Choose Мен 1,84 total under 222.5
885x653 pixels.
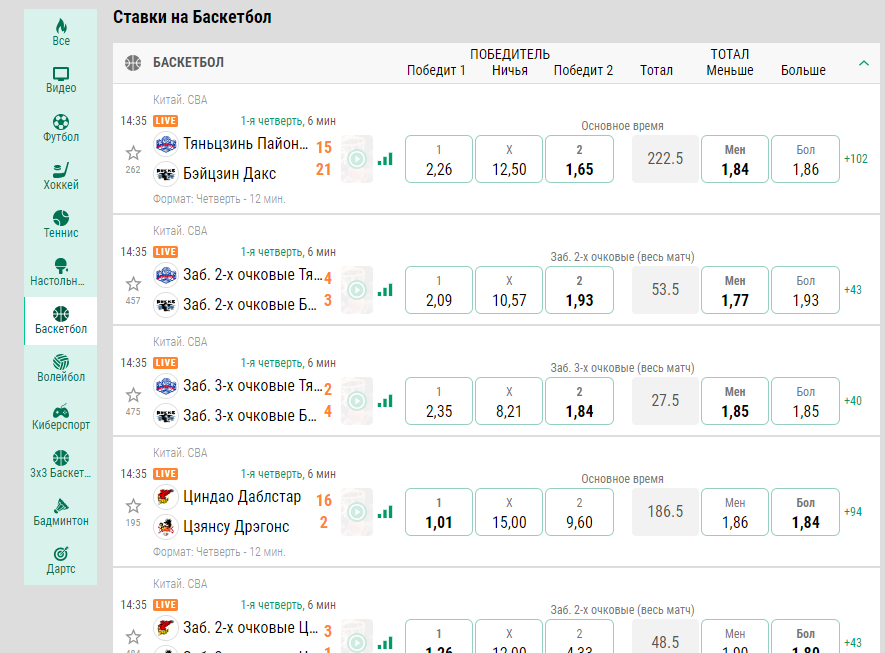pos(735,159)
